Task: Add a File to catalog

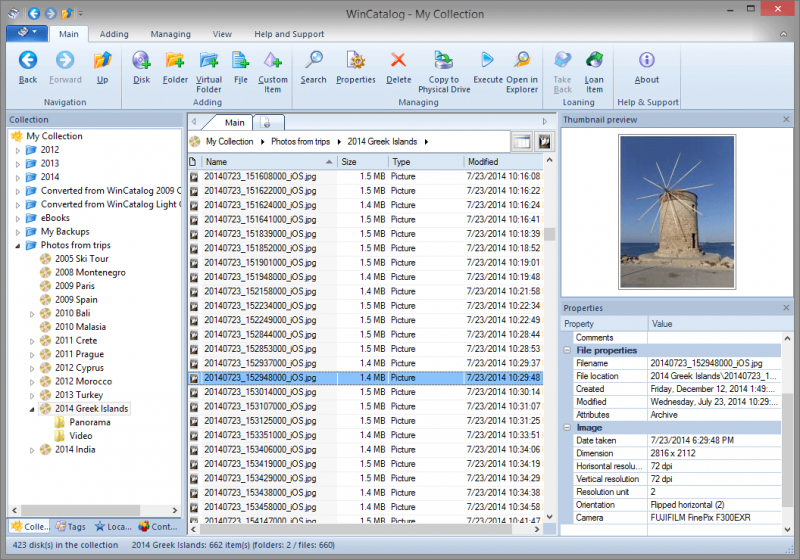Action: 240,67
